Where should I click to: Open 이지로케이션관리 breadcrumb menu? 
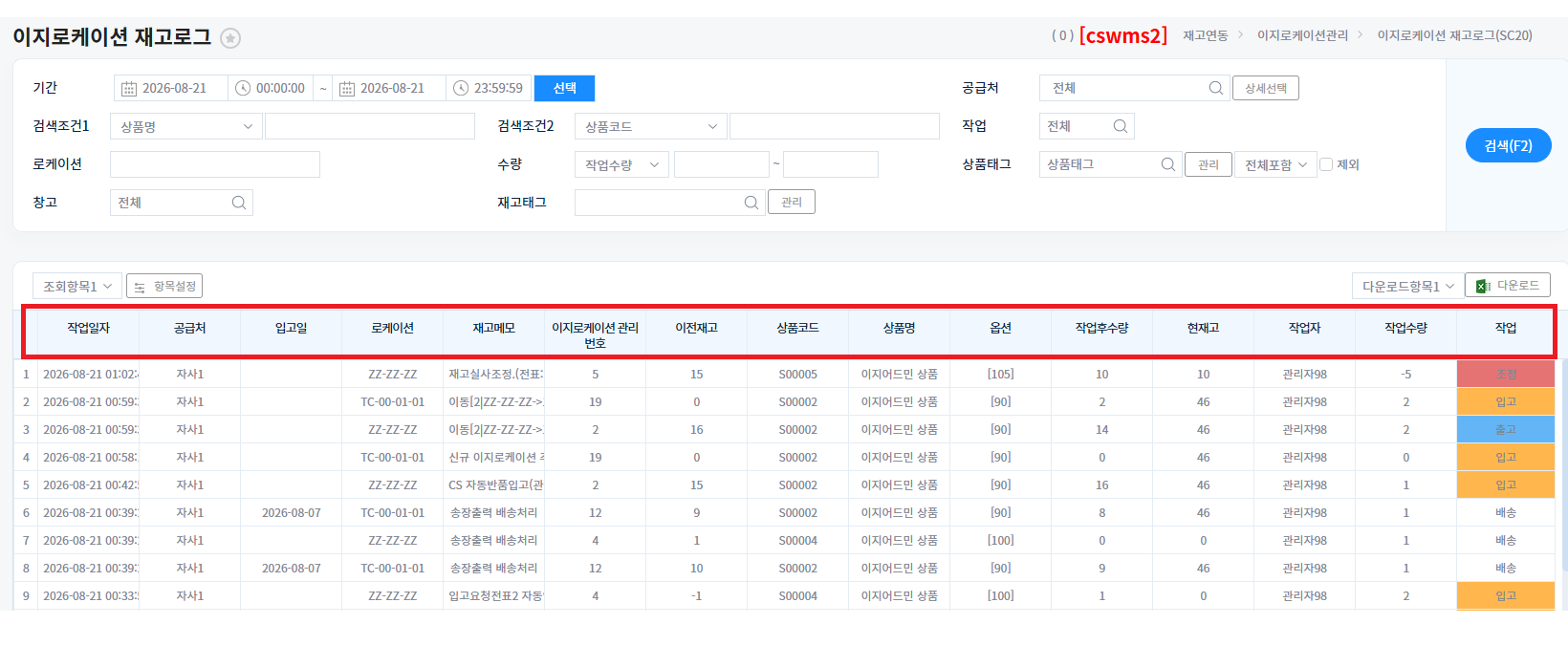1302,35
